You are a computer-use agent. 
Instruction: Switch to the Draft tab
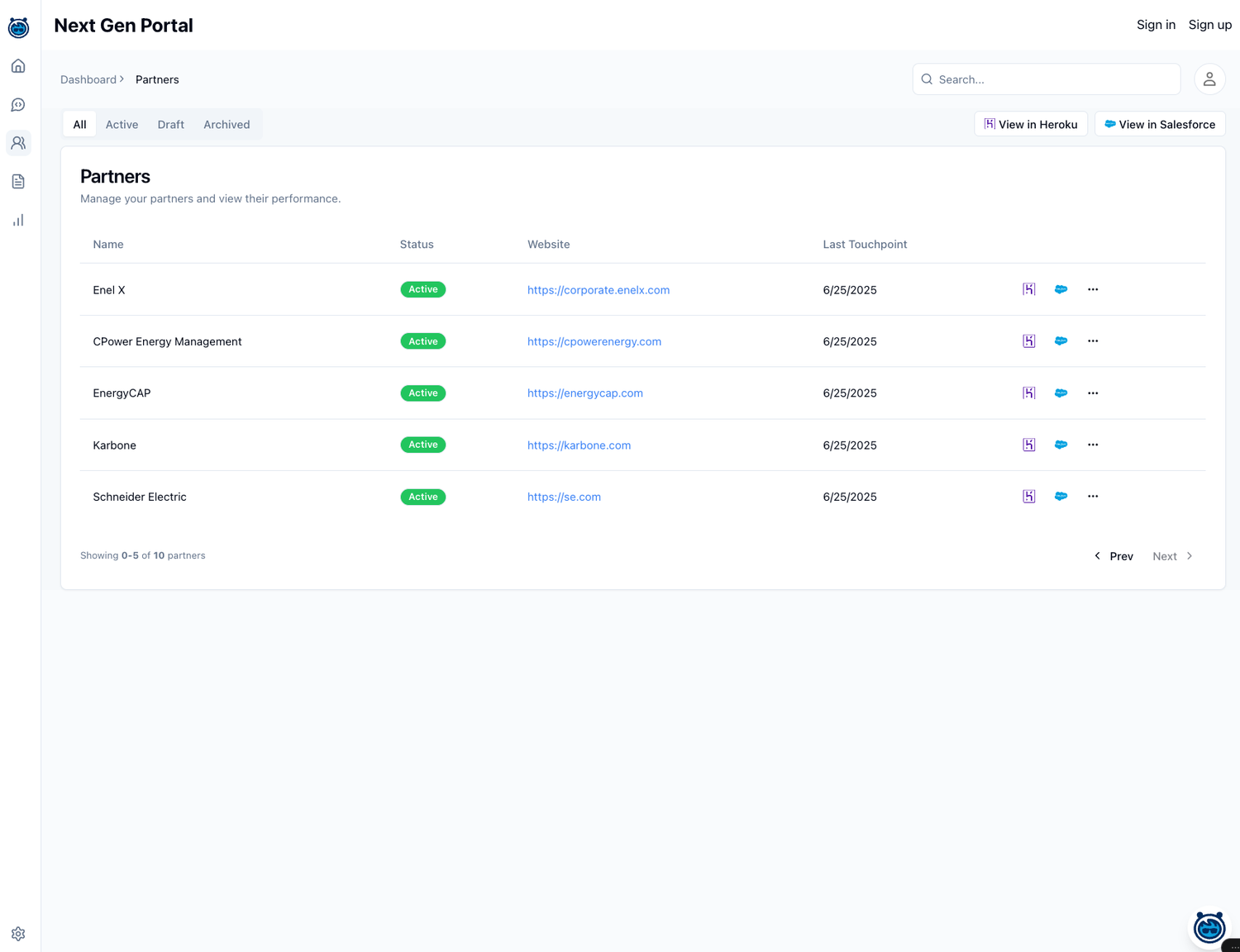(171, 125)
